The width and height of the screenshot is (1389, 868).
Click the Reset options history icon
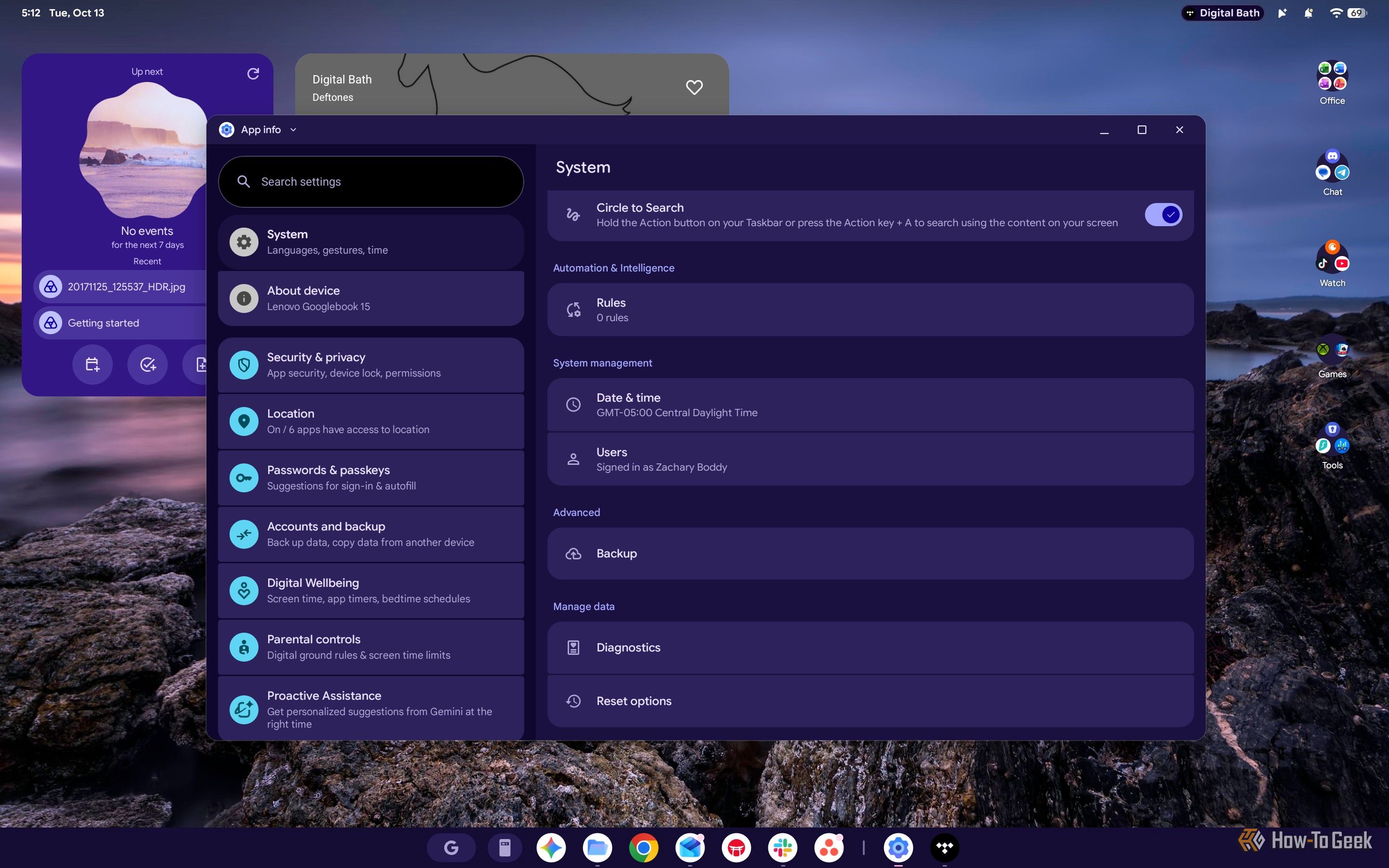[x=573, y=701]
